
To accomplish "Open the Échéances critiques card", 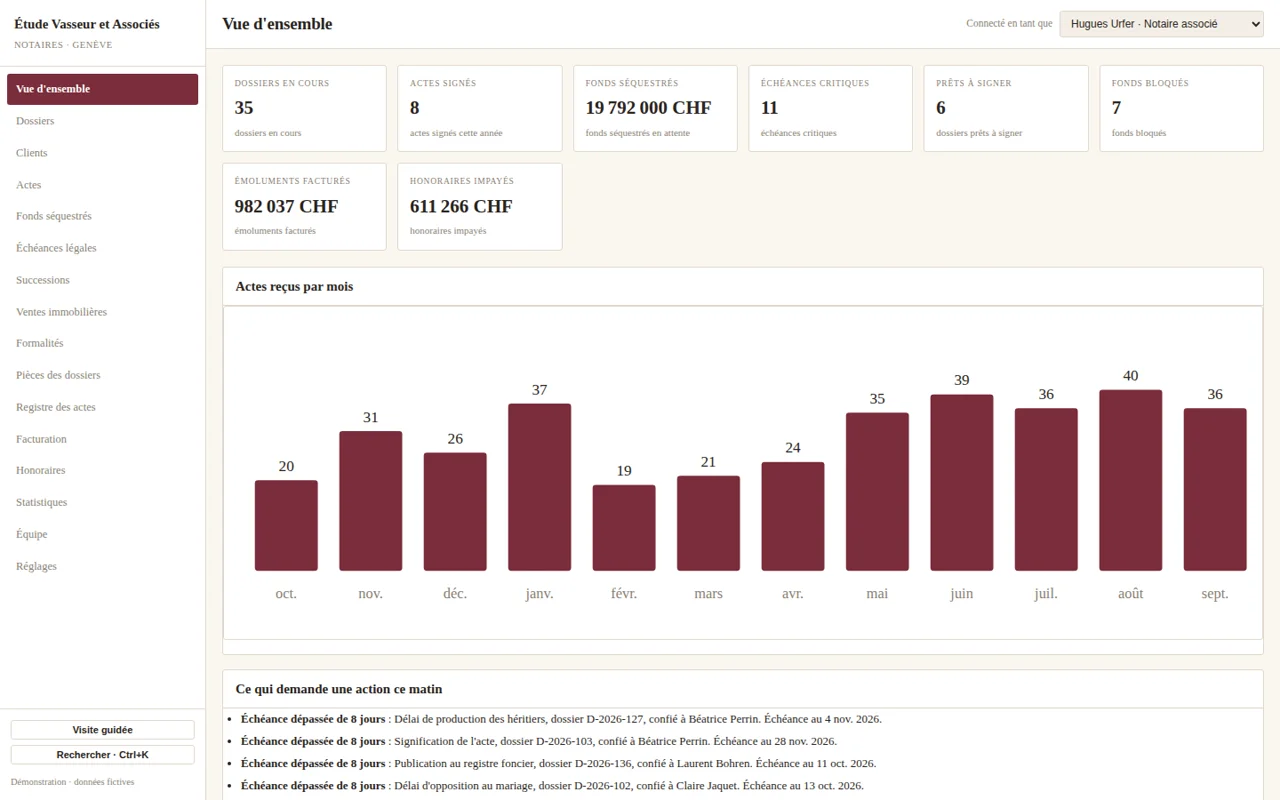I will (830, 109).
